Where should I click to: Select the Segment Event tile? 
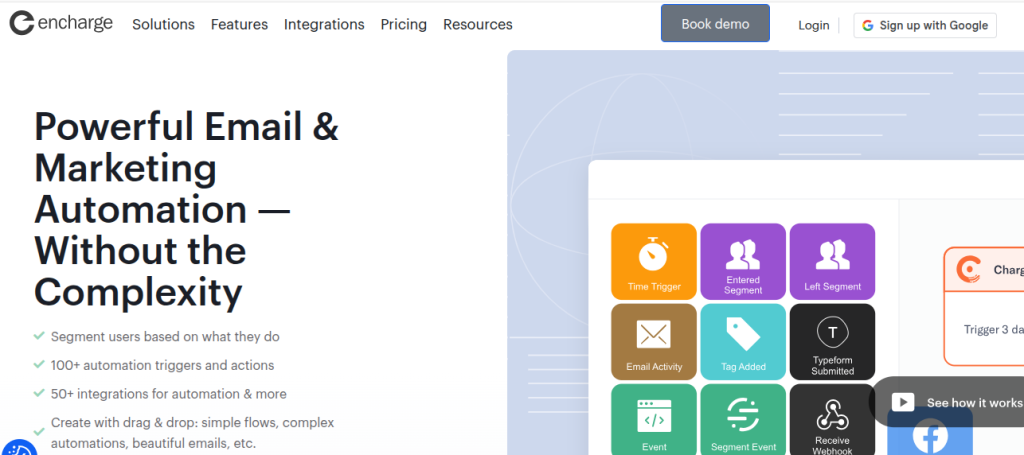point(743,419)
